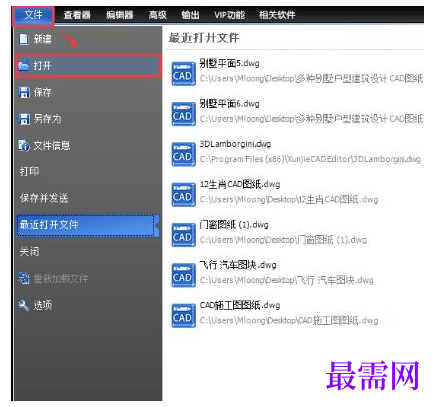Image resolution: width=438 pixels, height=407 pixels.
Task: Click CAD icon beside 别墅平面5.dwg
Action: click(183, 73)
